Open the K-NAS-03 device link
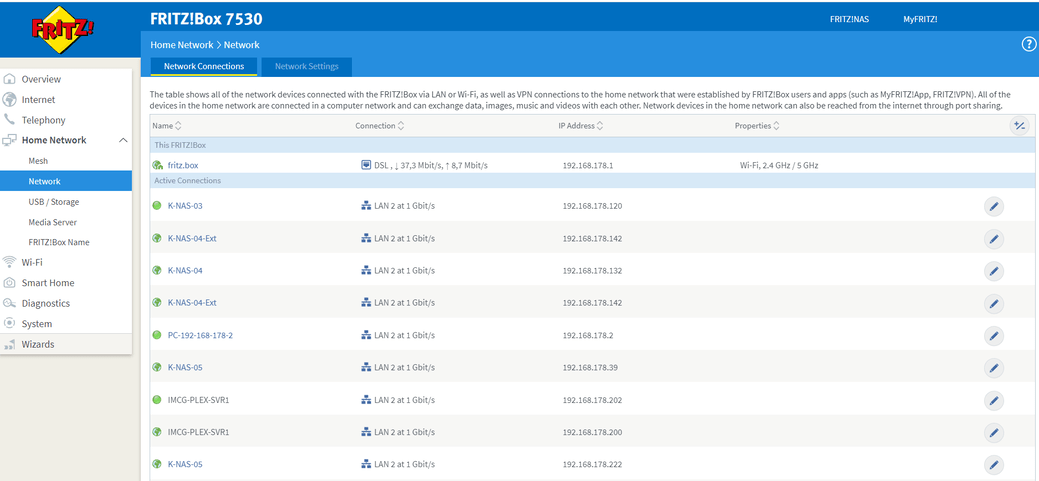Screen dimensions: 1039x481 point(185,206)
